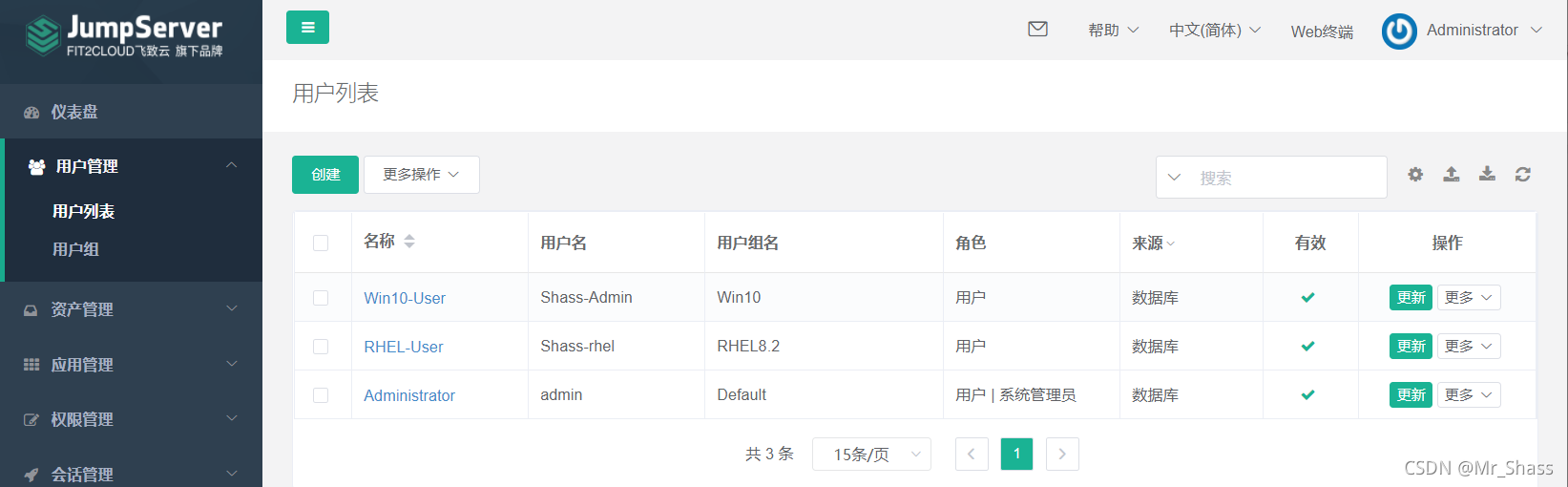Change the 15条/页 page size dropdown

872,455
